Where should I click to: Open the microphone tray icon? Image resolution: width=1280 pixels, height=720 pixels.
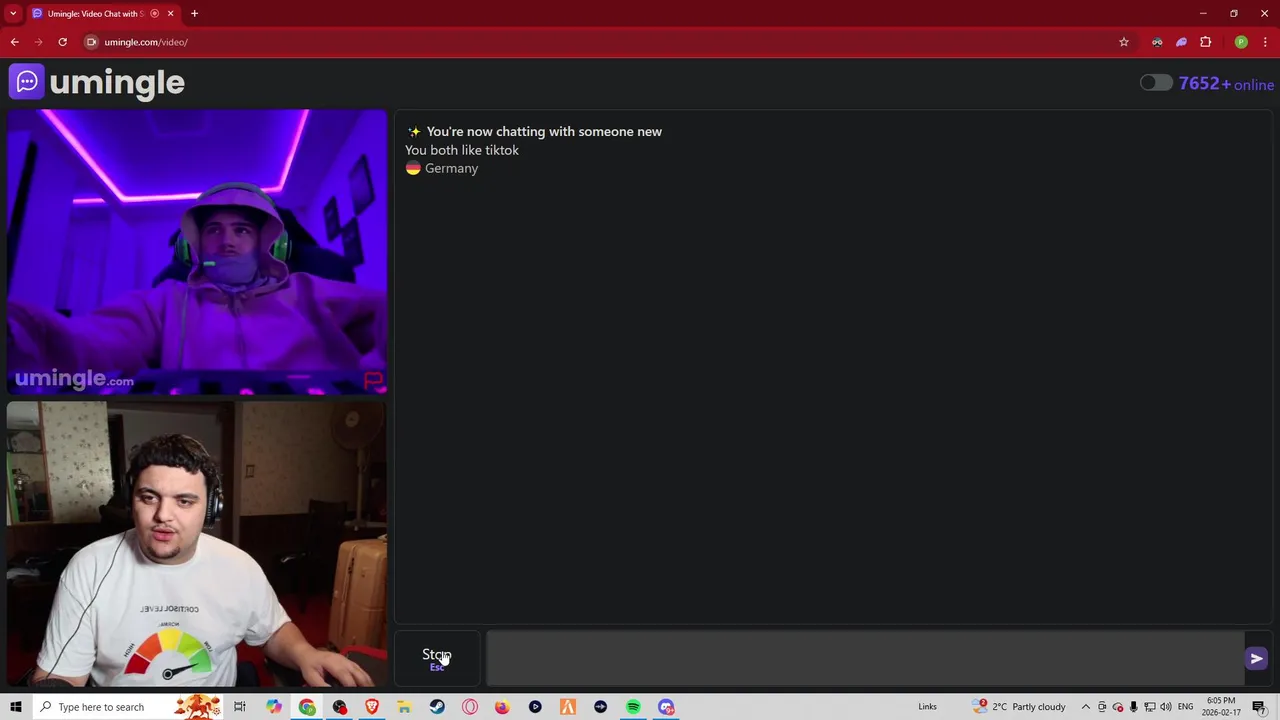pyautogui.click(x=1133, y=707)
